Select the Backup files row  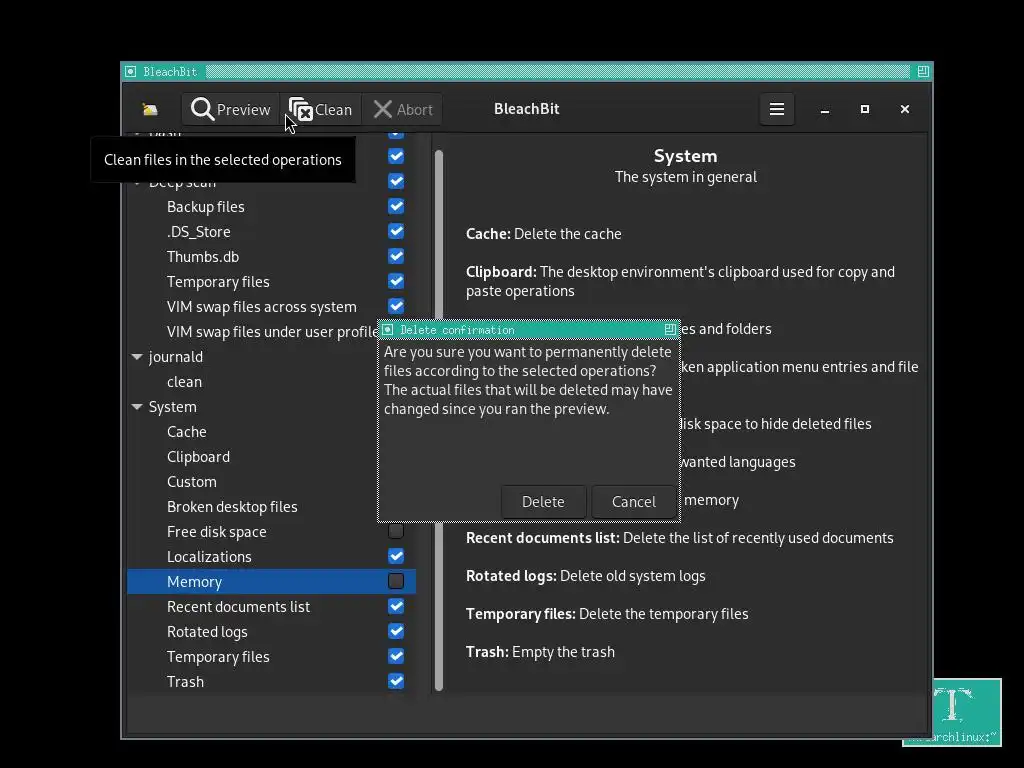tap(271, 207)
